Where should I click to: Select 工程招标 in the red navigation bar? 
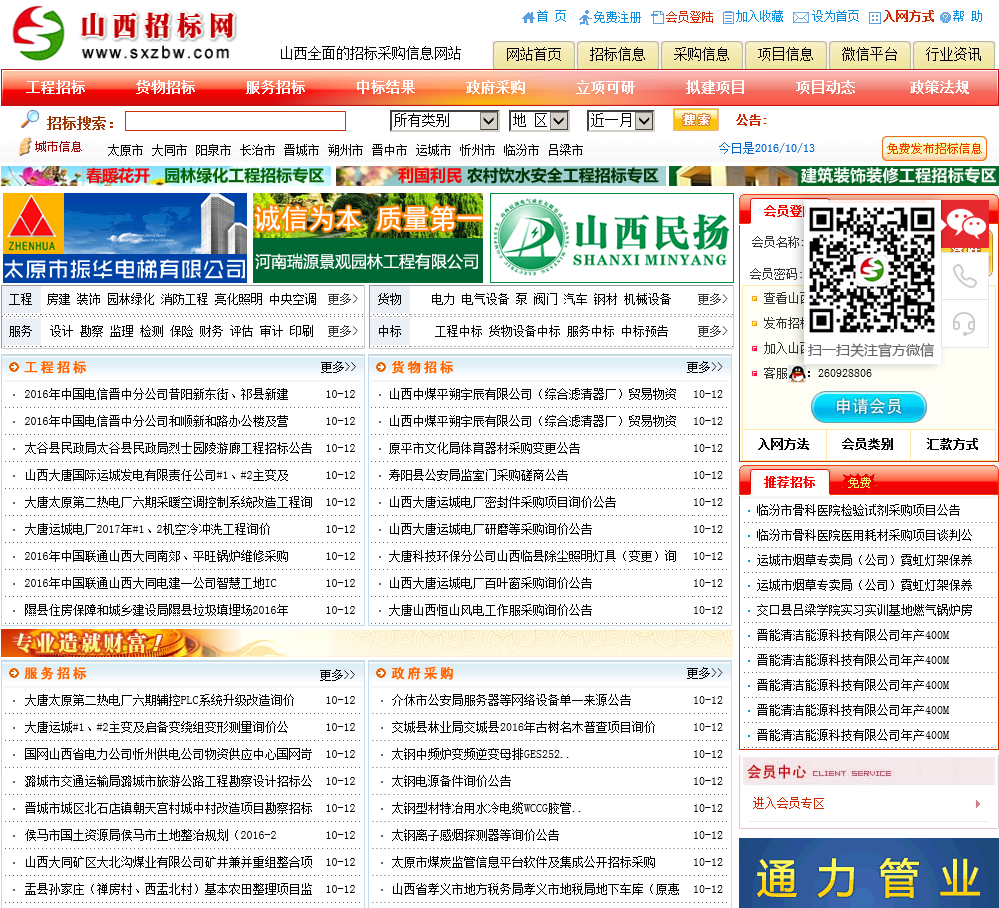pos(56,87)
